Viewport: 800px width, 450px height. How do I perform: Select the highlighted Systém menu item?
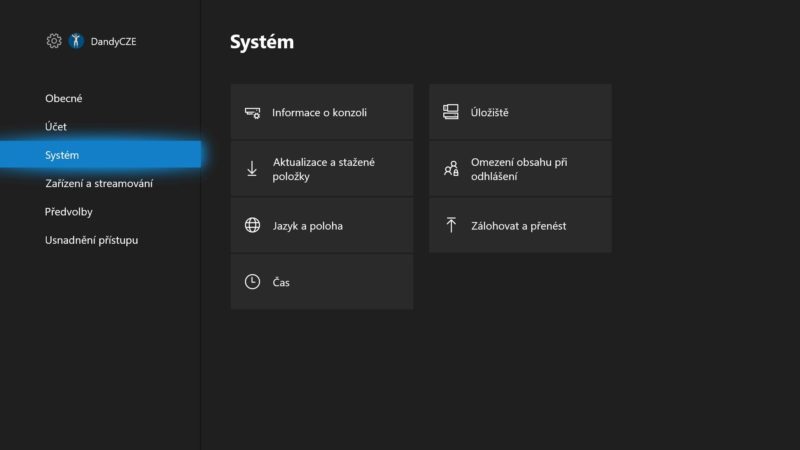tap(101, 155)
